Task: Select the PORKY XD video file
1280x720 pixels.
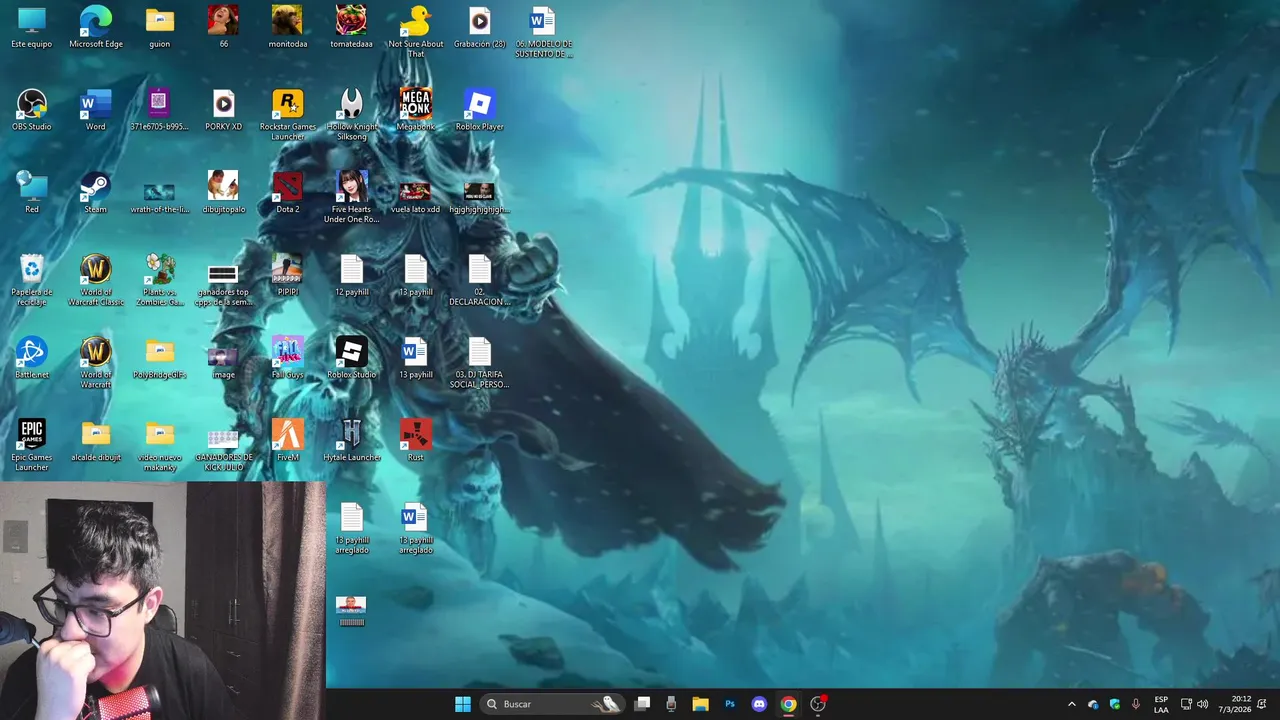Action: (x=223, y=110)
